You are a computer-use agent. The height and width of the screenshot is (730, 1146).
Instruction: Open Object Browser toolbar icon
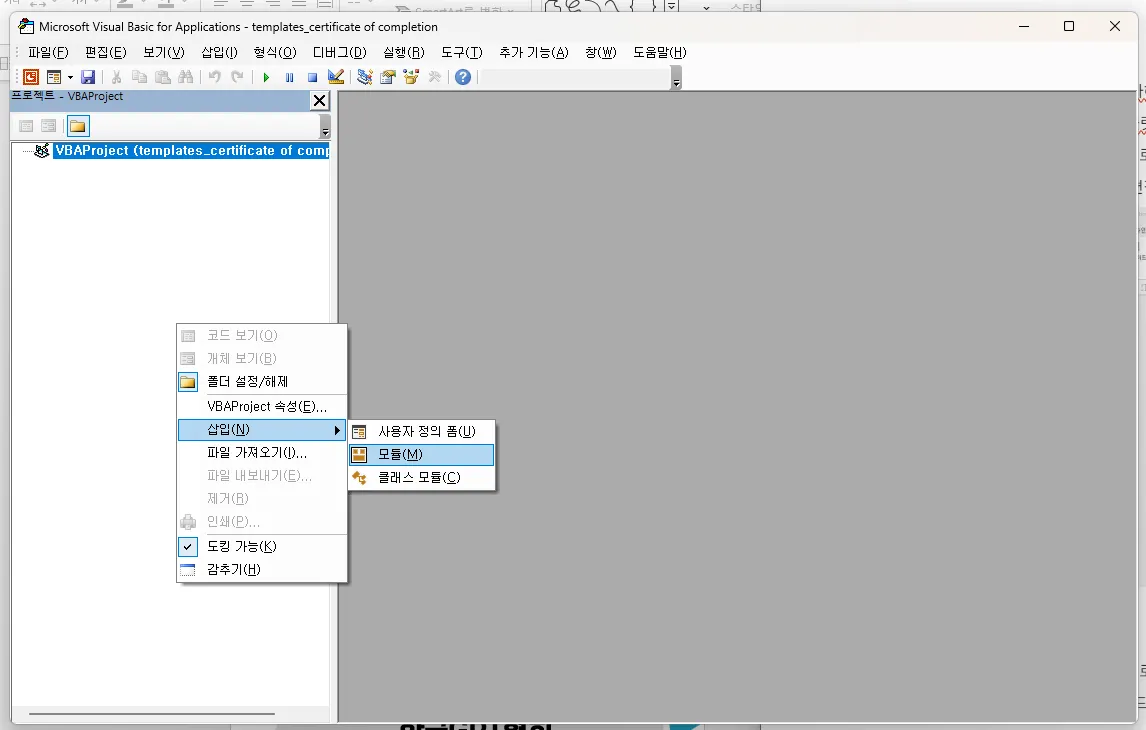(411, 77)
